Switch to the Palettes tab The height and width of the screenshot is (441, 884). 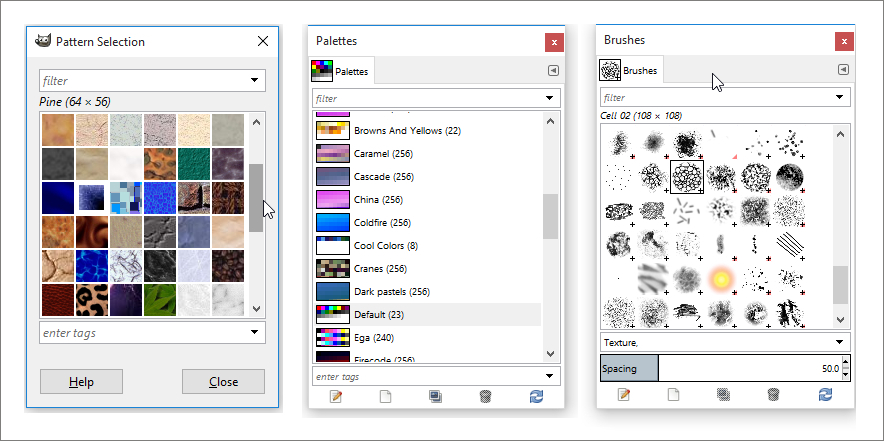click(340, 71)
